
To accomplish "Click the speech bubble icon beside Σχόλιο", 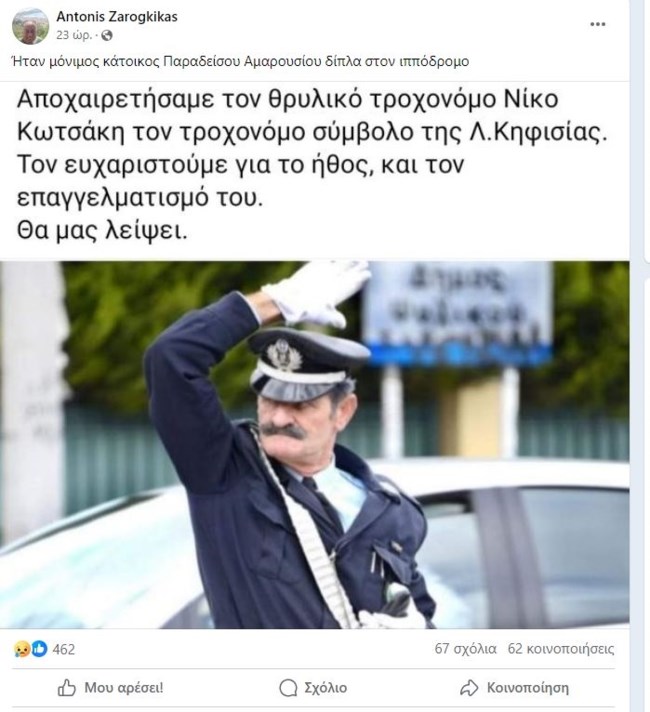I will [x=288, y=688].
